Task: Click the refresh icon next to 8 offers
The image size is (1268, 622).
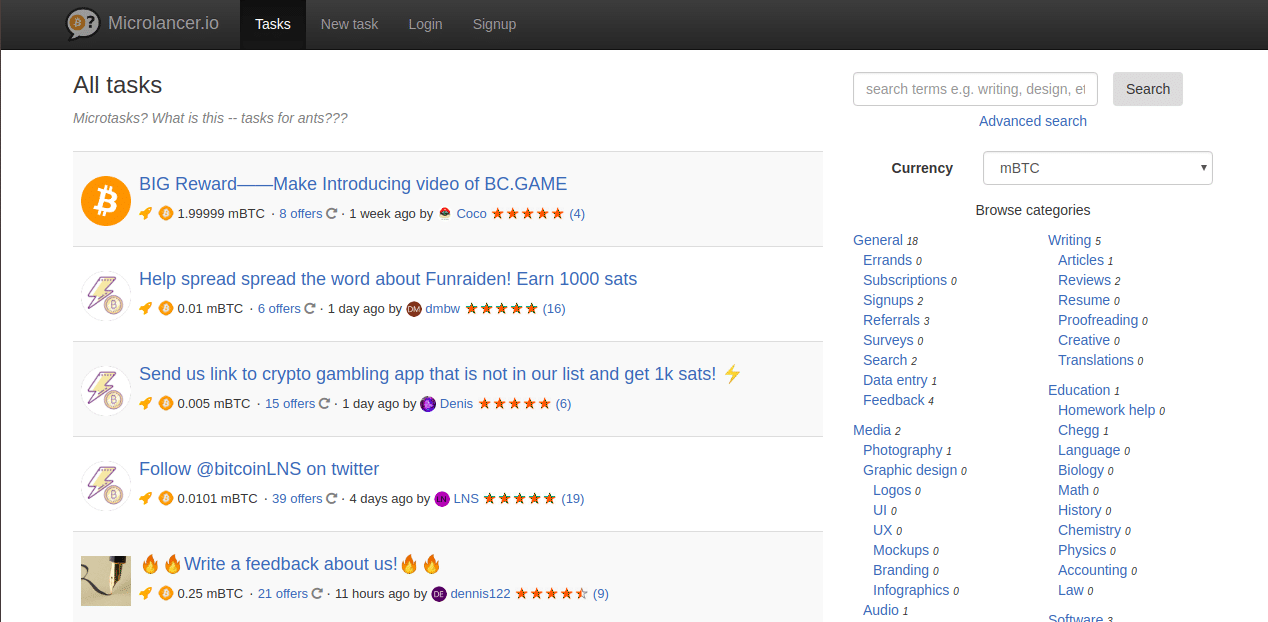Action: click(331, 213)
